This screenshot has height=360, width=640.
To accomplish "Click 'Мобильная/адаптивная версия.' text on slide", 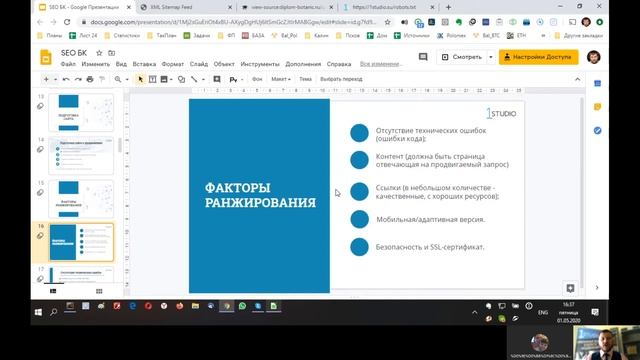I will point(430,220).
